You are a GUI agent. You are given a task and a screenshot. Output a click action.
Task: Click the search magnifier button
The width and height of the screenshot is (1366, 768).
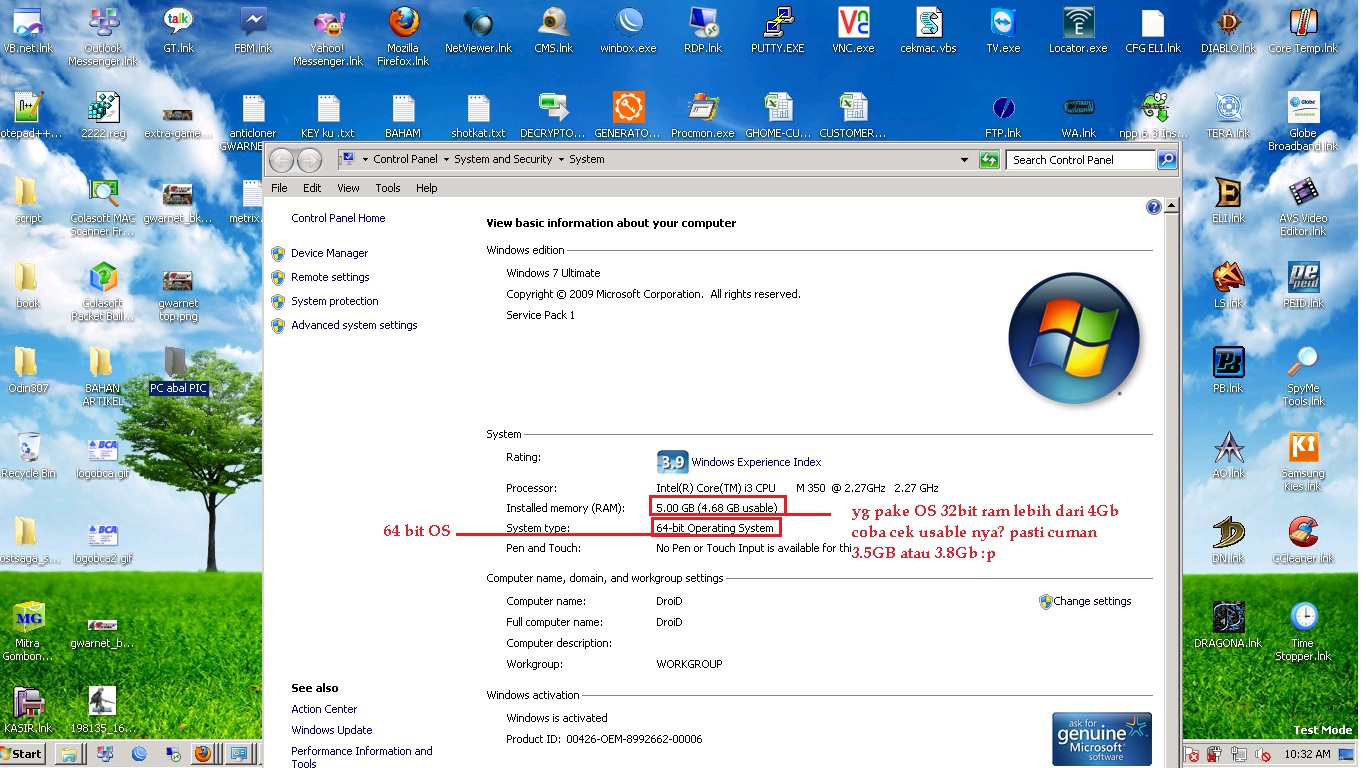click(1167, 160)
